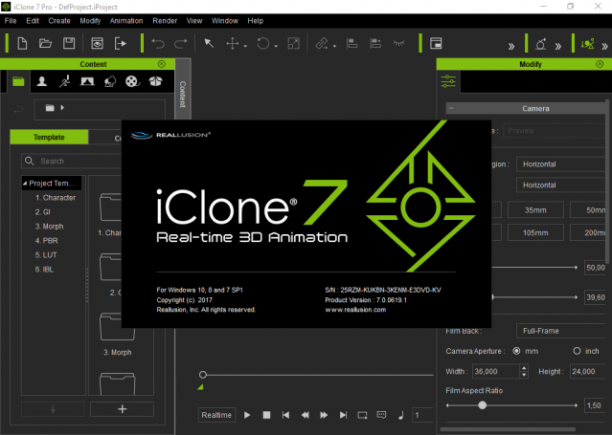Click the export icon in toolbar

tap(120, 43)
